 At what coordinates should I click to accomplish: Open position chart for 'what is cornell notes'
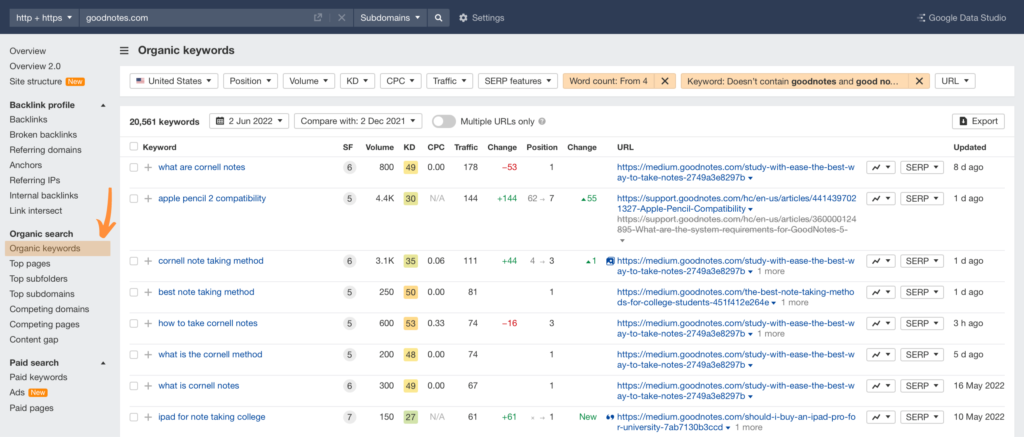coord(880,385)
